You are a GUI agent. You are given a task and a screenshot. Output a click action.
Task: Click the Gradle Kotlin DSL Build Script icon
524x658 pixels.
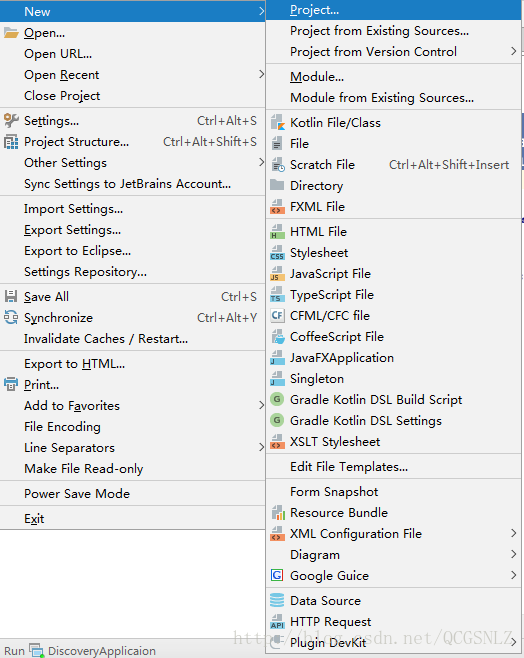click(277, 399)
